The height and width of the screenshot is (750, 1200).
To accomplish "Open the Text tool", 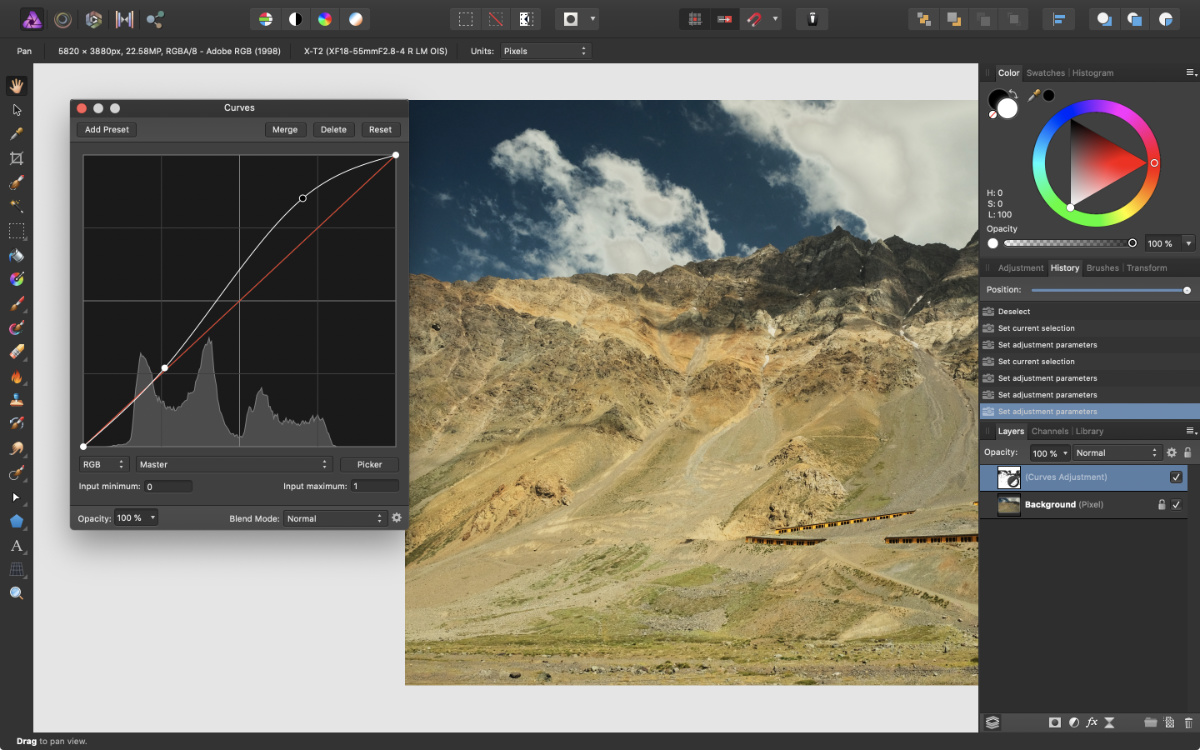I will click(16, 546).
